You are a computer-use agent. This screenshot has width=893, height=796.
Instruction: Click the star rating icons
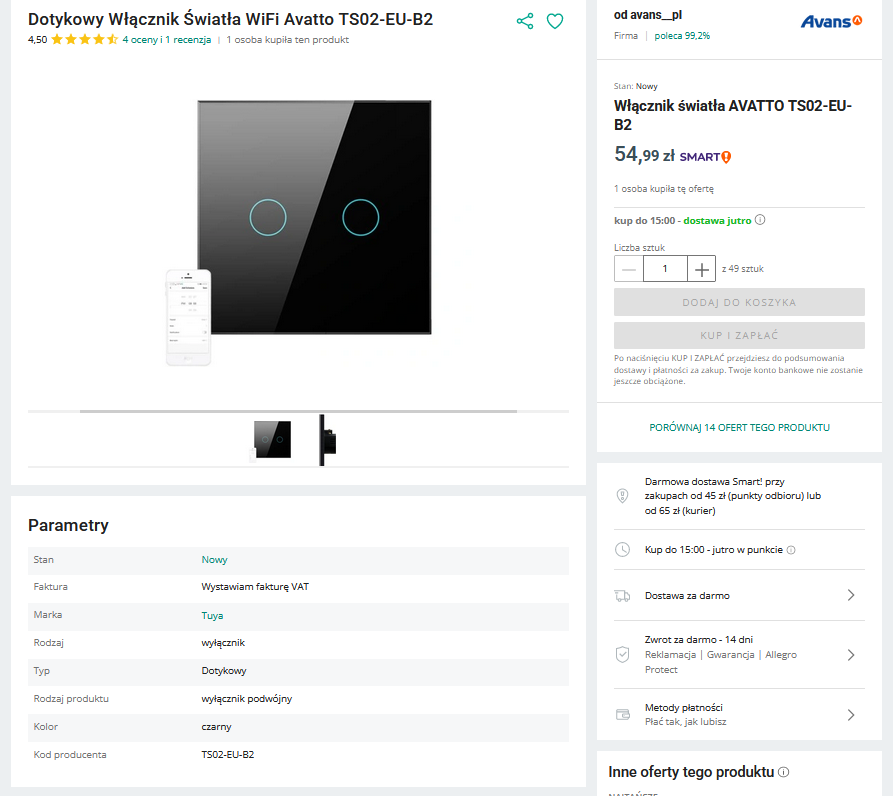[84, 39]
